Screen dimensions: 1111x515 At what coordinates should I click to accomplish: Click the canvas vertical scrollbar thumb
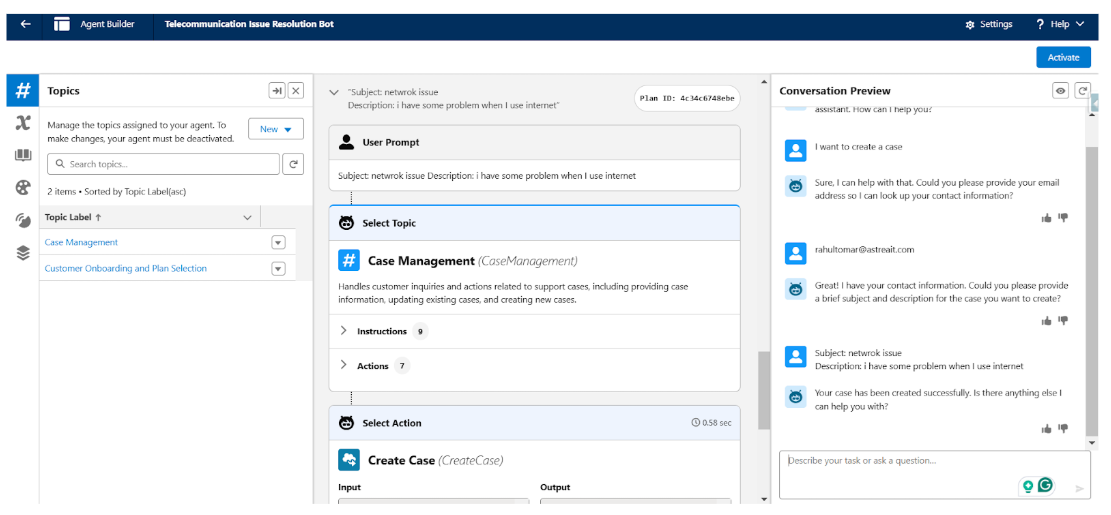[763, 390]
